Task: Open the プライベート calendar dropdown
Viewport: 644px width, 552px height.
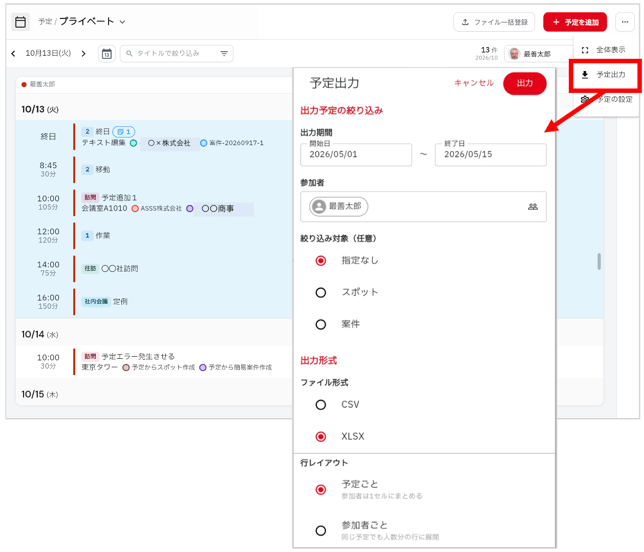Action: pyautogui.click(x=122, y=22)
